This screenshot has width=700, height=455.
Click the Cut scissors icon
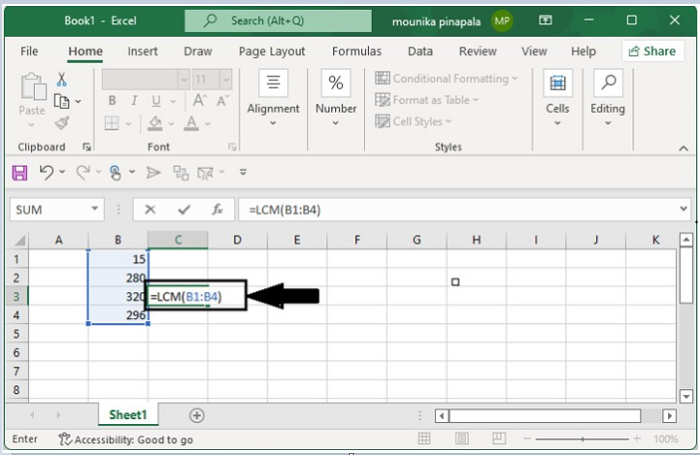click(62, 79)
